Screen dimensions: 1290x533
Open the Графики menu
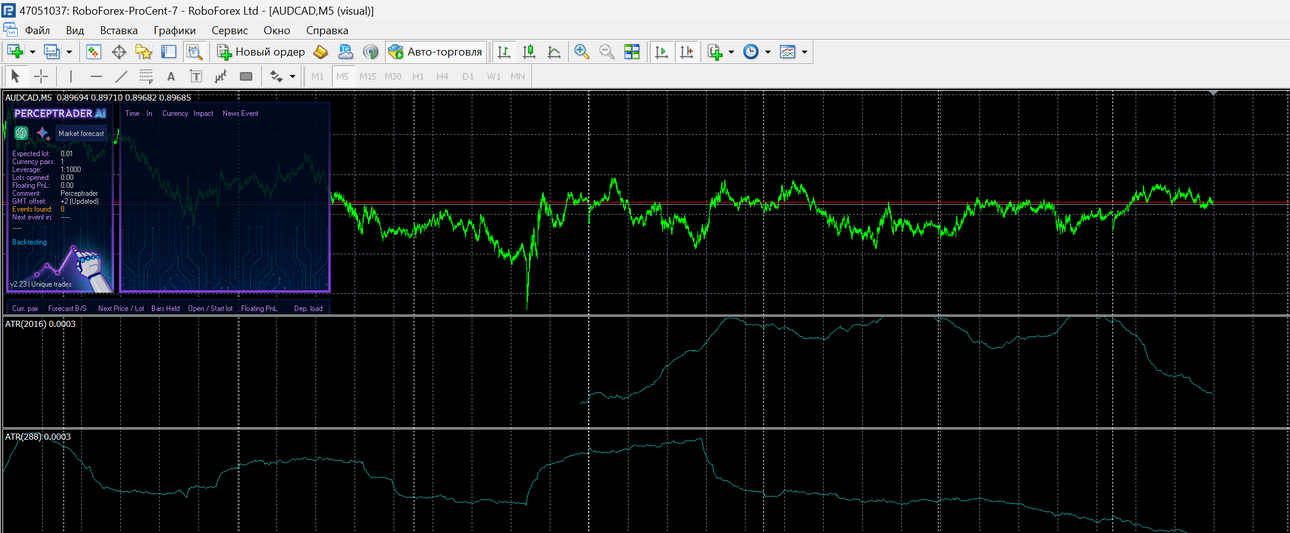[x=174, y=30]
